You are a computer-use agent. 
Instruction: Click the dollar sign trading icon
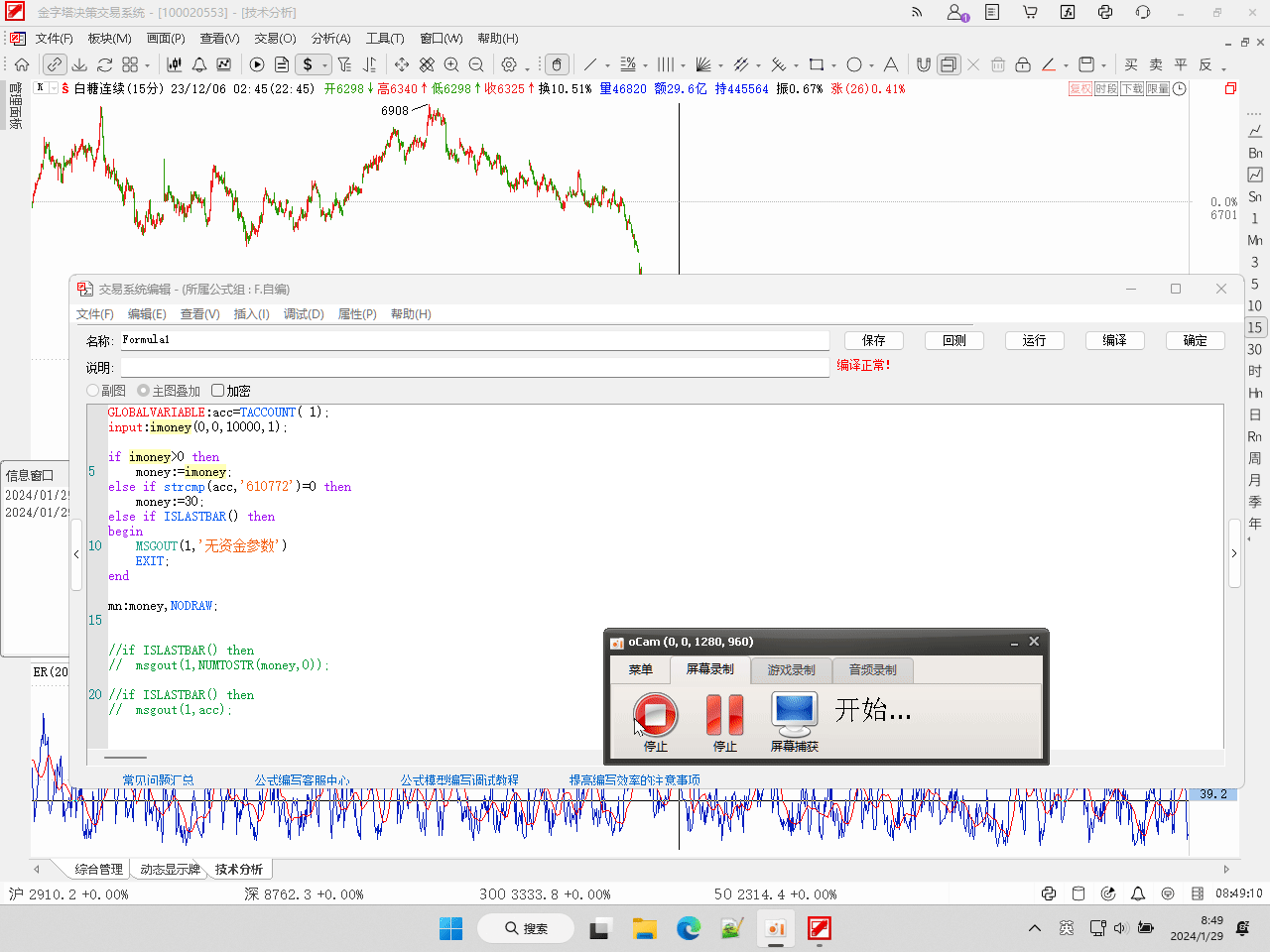point(308,64)
